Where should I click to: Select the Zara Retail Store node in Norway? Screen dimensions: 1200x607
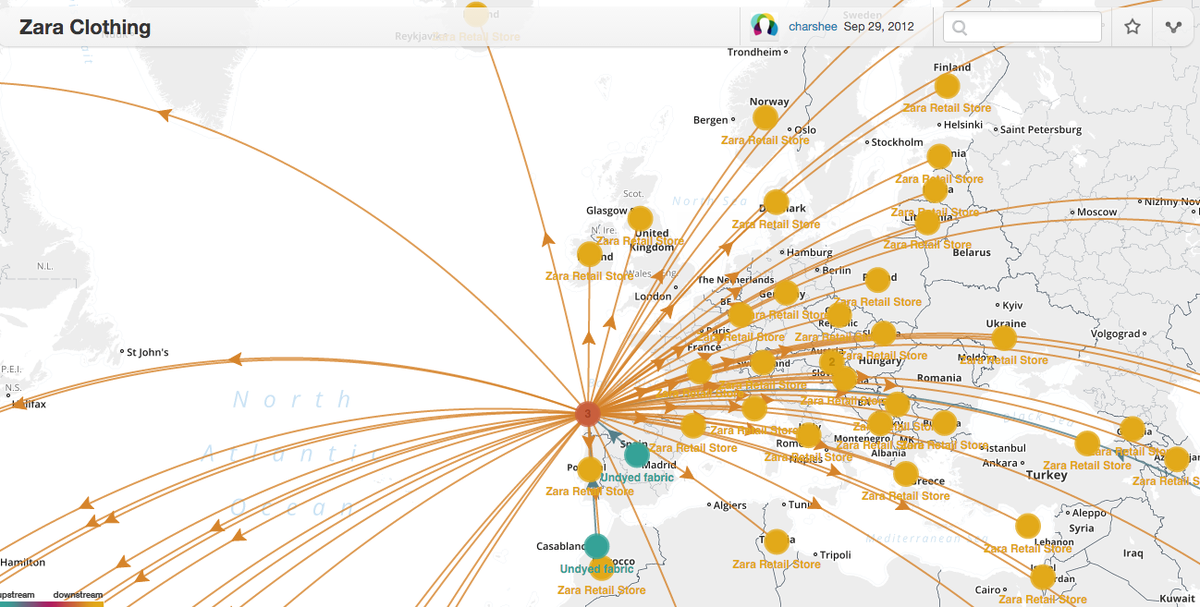click(x=765, y=118)
